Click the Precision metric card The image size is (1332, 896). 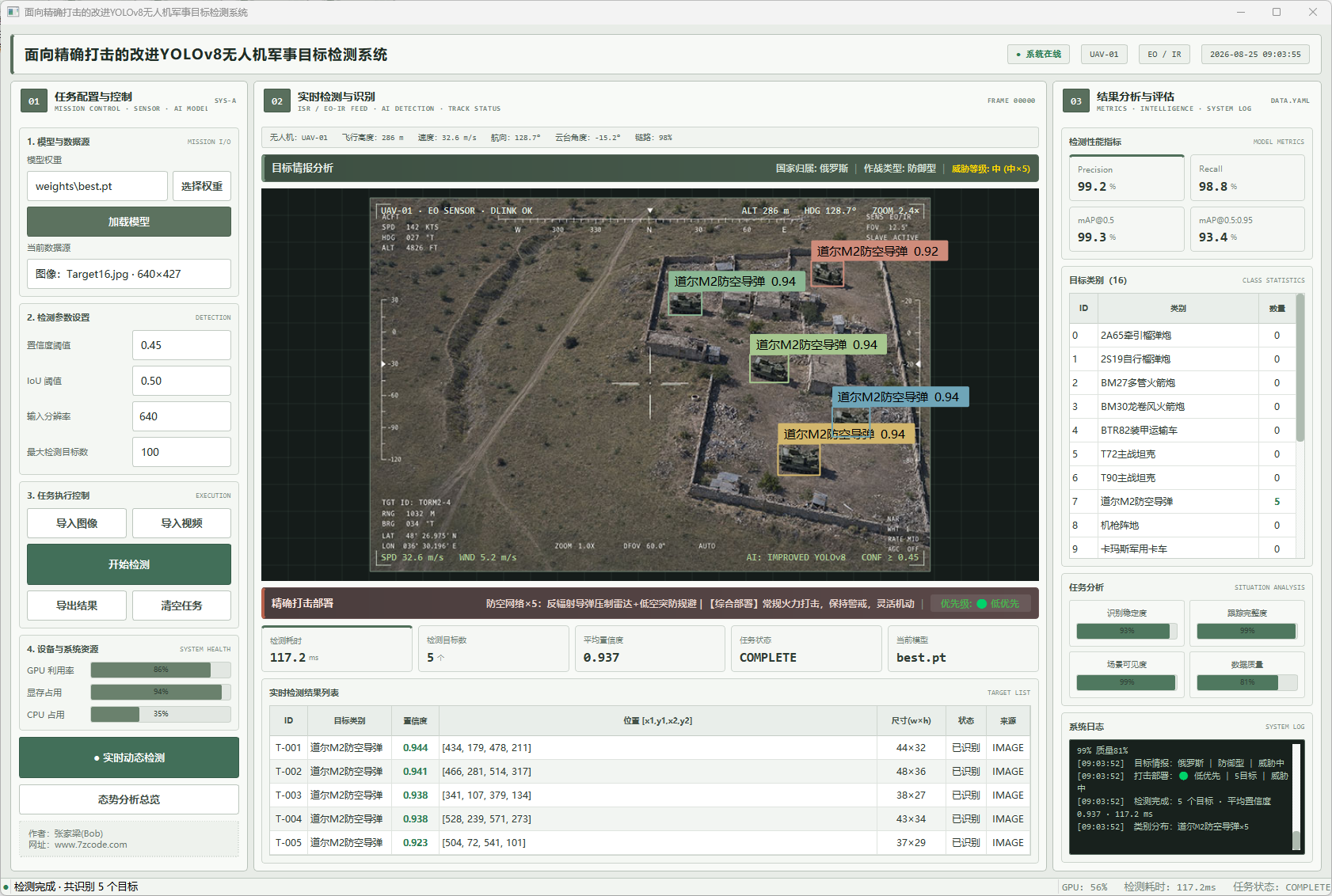[x=1126, y=178]
